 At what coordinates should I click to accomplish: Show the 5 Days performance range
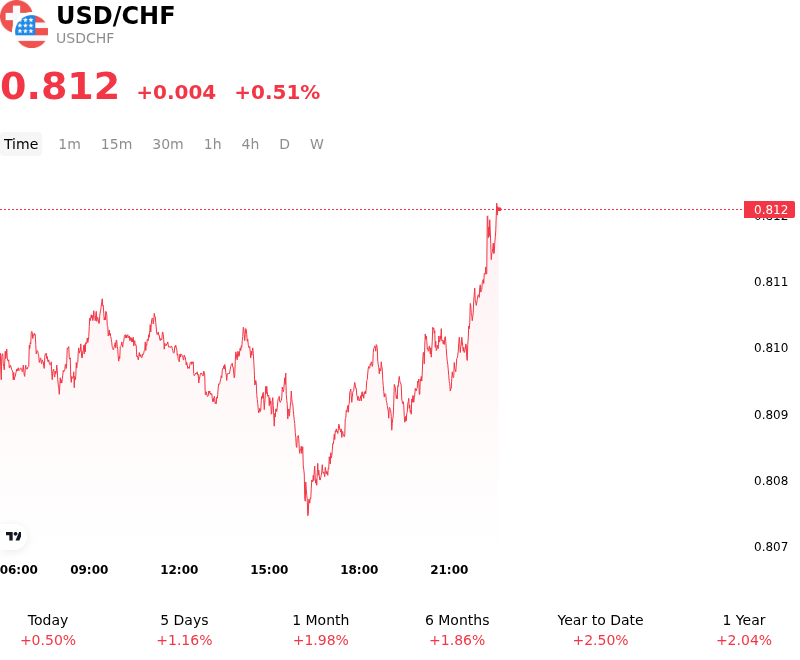click(x=184, y=630)
